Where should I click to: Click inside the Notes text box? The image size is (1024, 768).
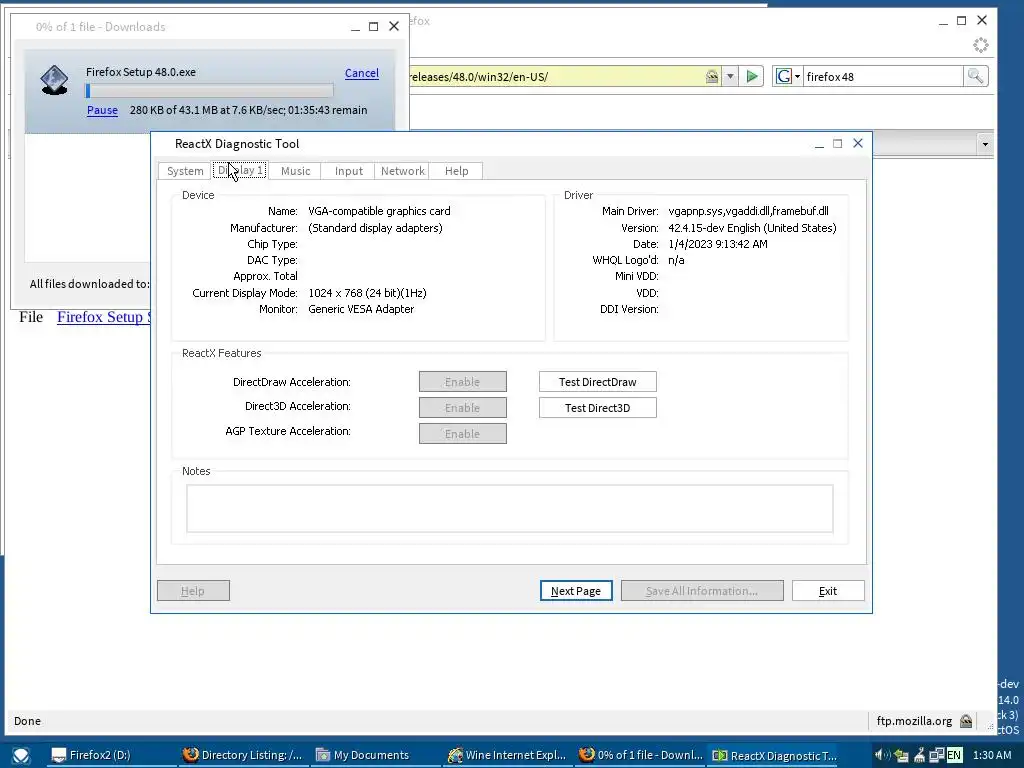509,508
